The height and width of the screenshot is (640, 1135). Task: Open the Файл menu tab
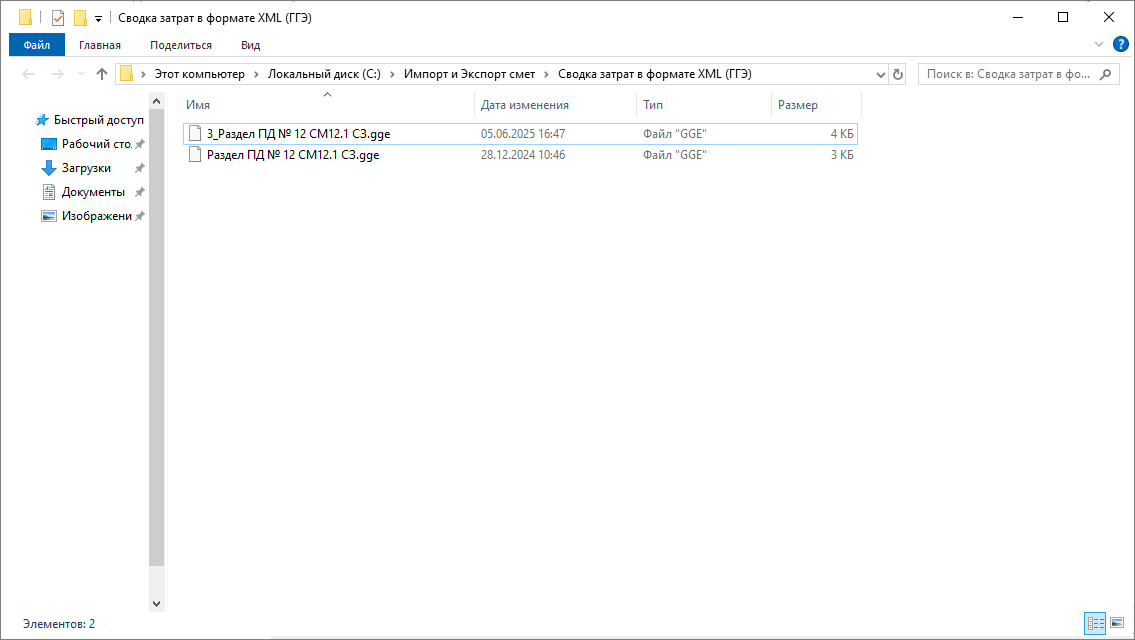tap(37, 45)
